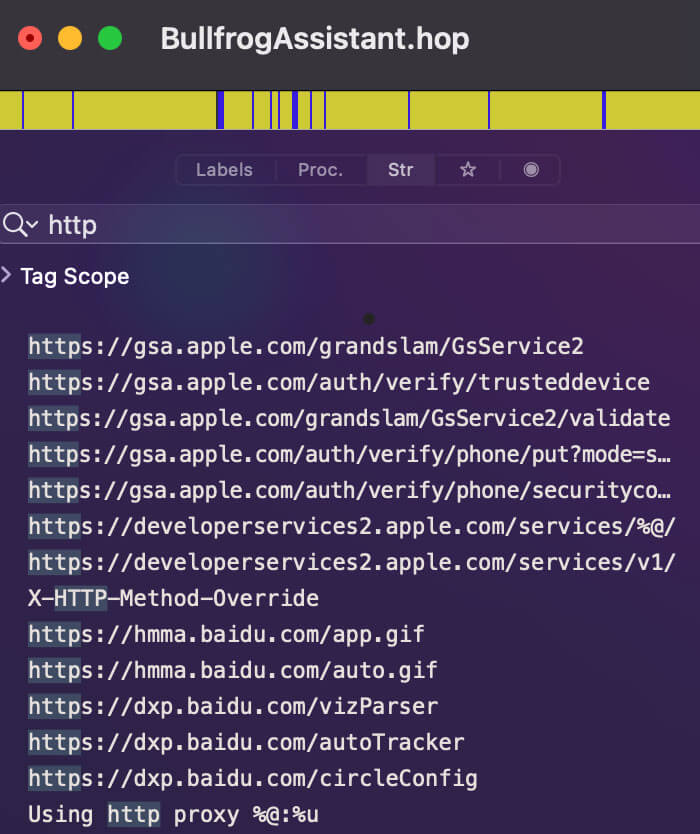The height and width of the screenshot is (834, 700).
Task: Select the dxp.baidu.com/circleConfig entry
Action: [x=252, y=779]
